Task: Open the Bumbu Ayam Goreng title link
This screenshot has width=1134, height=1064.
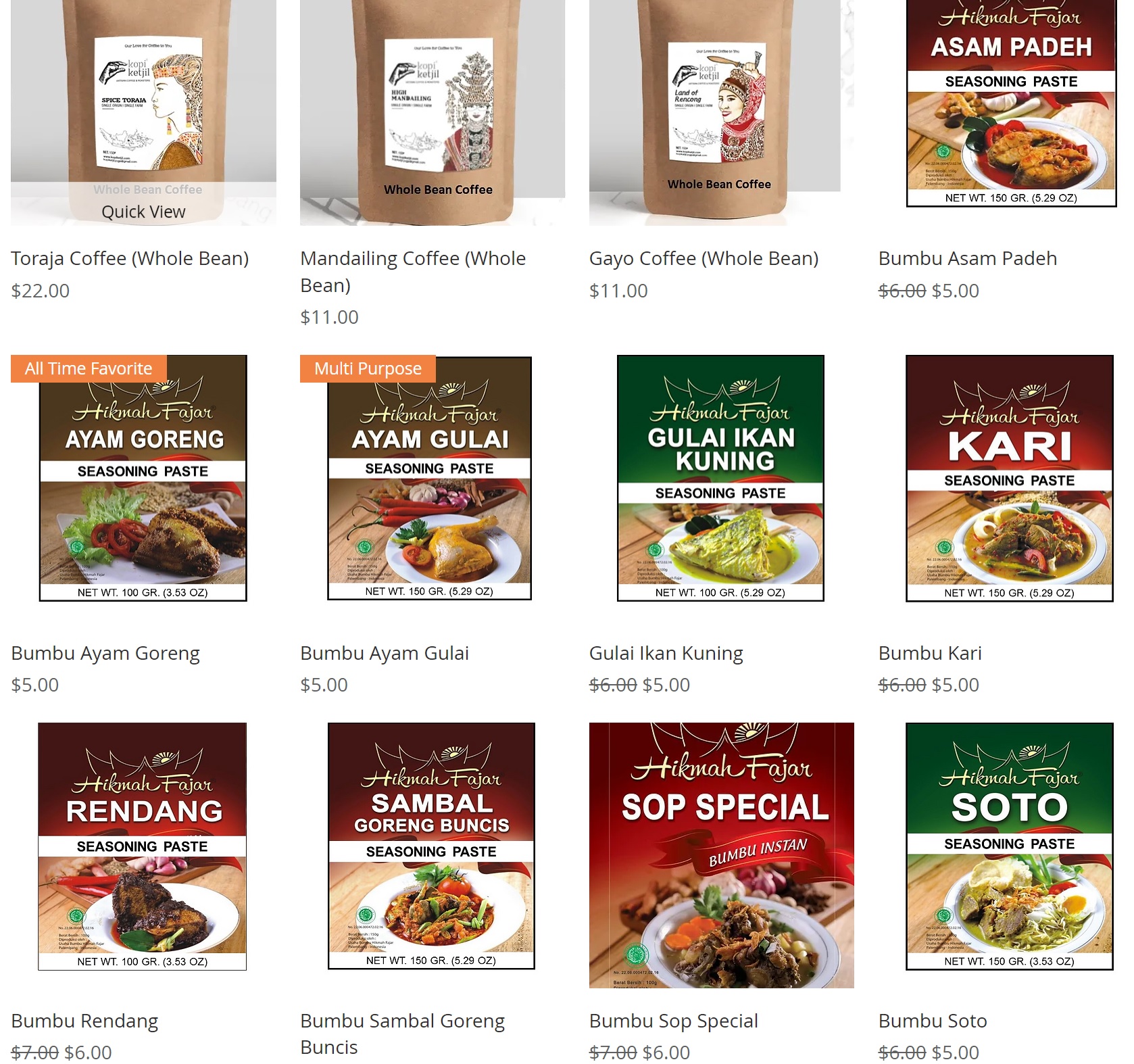Action: 105,653
